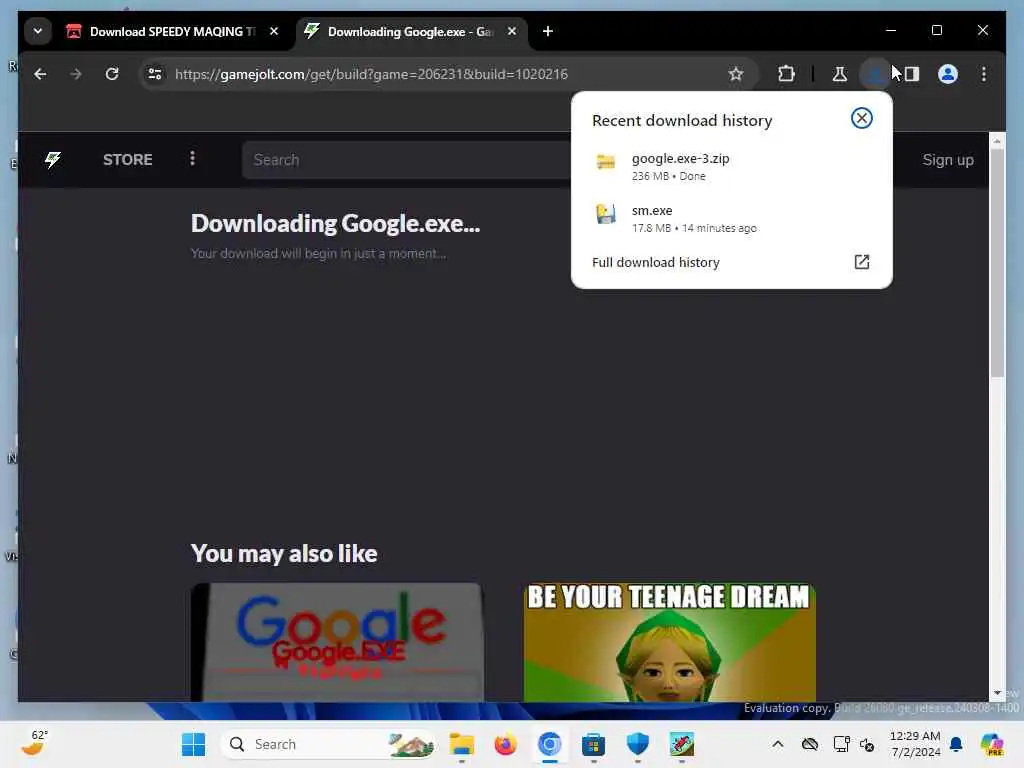
Task: Click the taskbar Search box
Action: coord(328,744)
